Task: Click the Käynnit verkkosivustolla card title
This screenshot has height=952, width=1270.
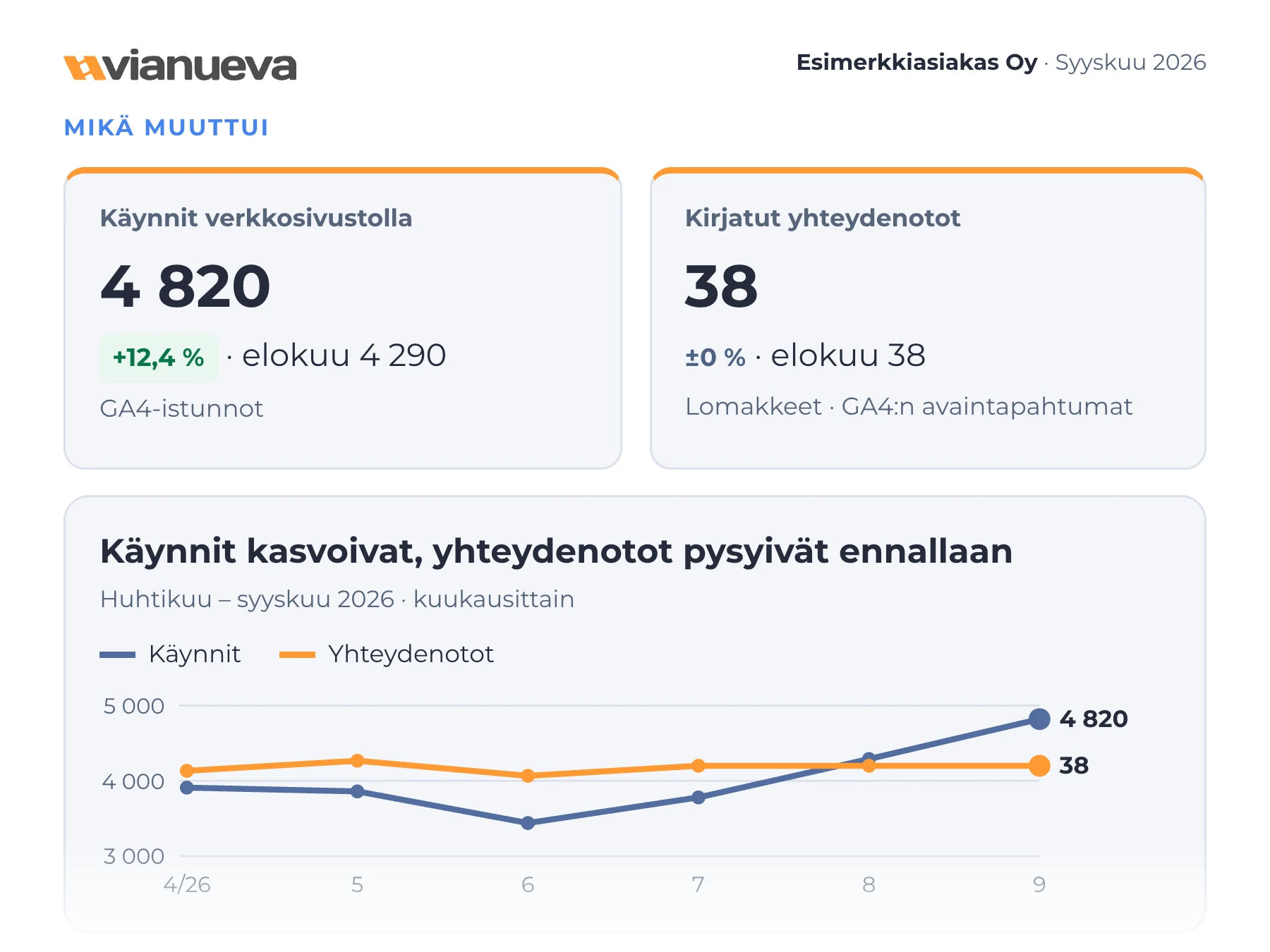Action: coord(256,218)
